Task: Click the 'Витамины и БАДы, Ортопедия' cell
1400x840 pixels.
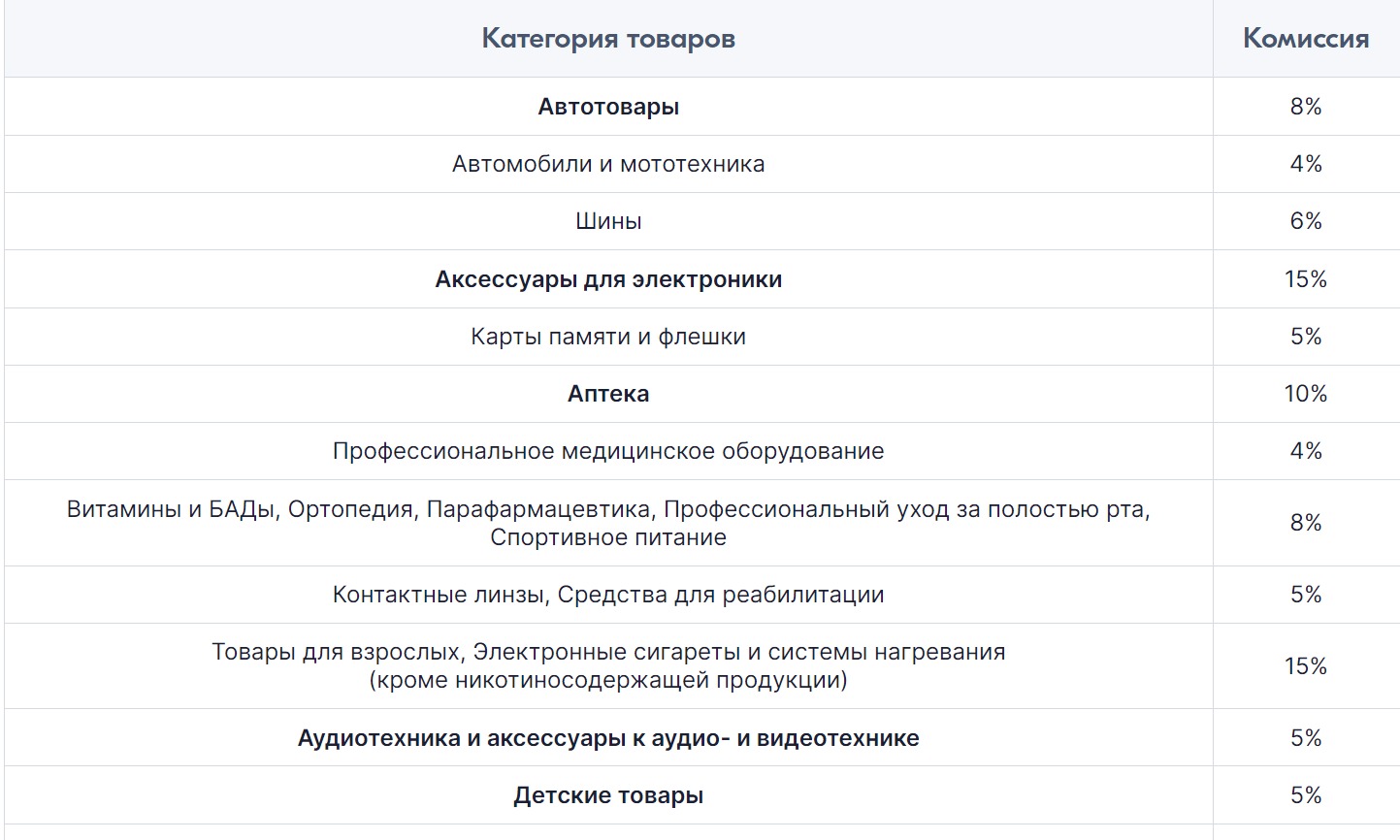Action: tap(608, 523)
